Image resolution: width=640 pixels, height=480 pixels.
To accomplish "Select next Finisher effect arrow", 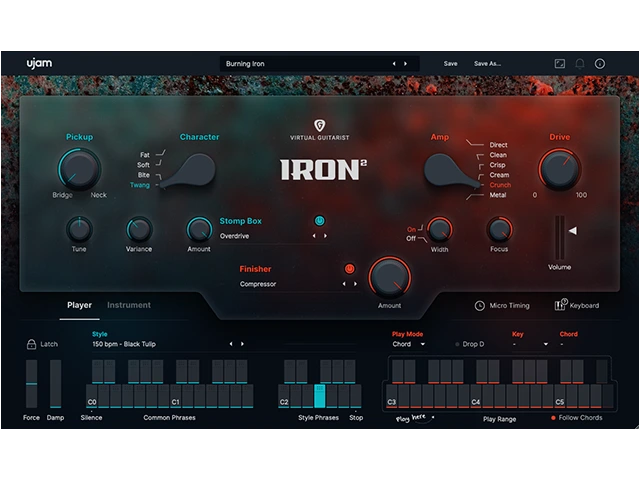I will [355, 284].
